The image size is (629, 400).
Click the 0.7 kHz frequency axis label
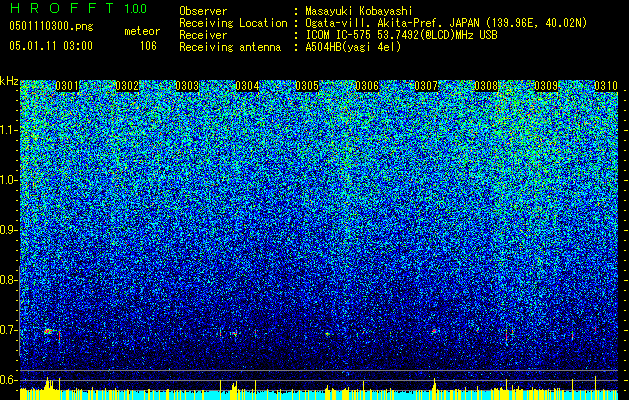pos(9,330)
